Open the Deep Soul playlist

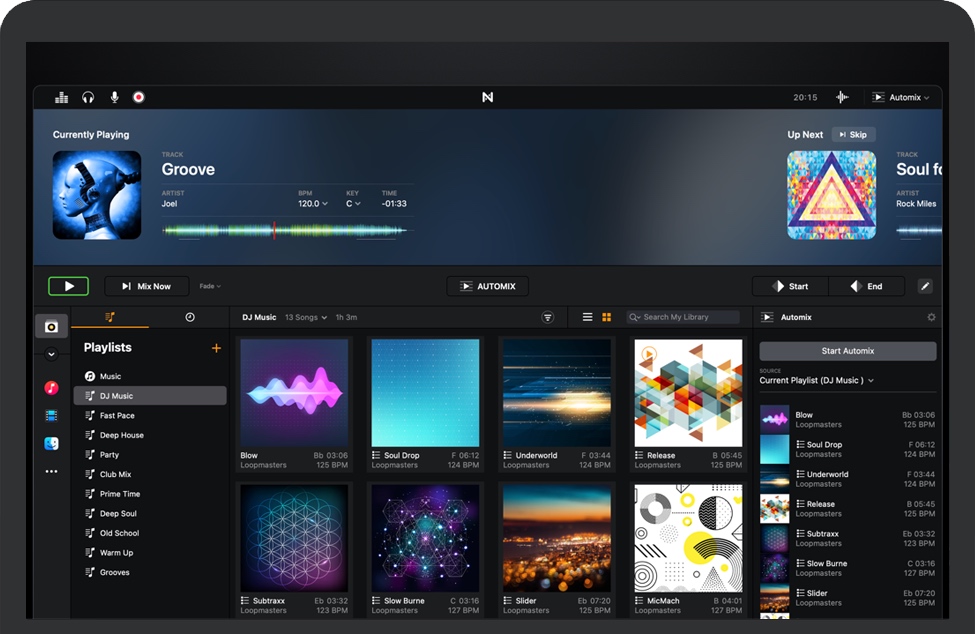pyautogui.click(x=149, y=514)
